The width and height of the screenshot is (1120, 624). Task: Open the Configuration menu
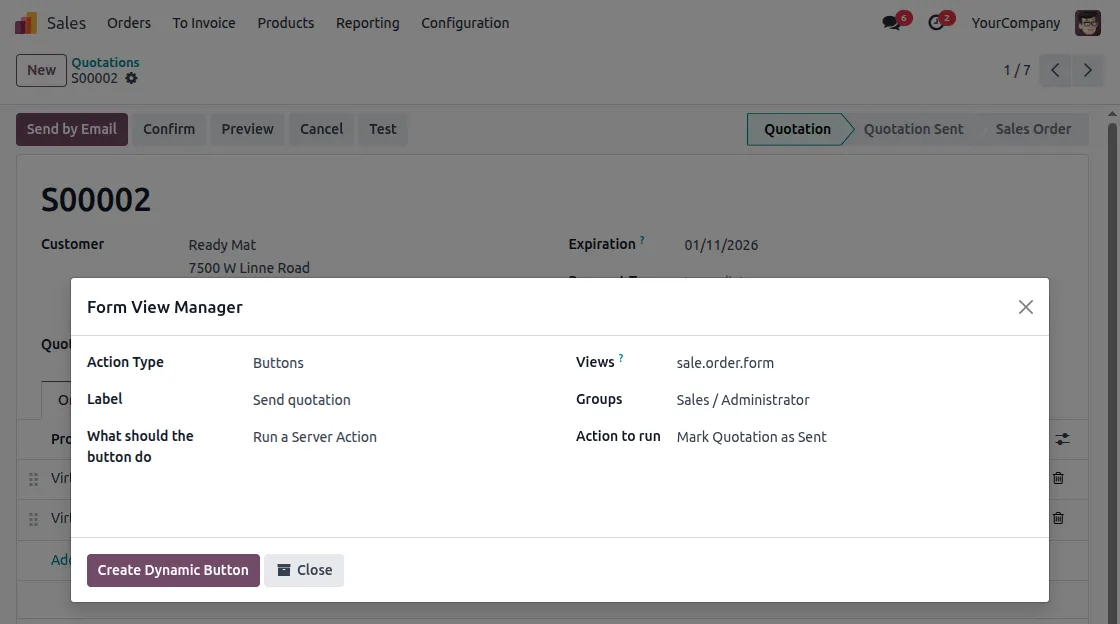pos(464,22)
